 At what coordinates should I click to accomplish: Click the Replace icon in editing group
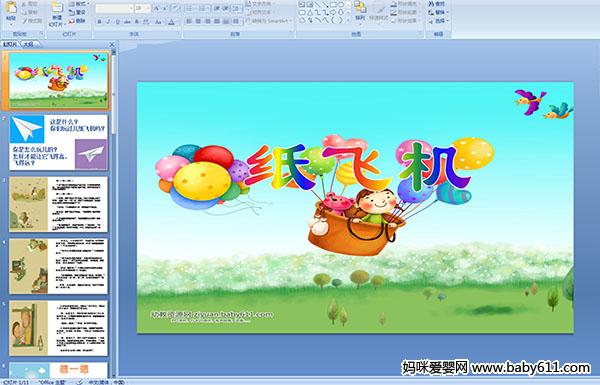tap(437, 12)
